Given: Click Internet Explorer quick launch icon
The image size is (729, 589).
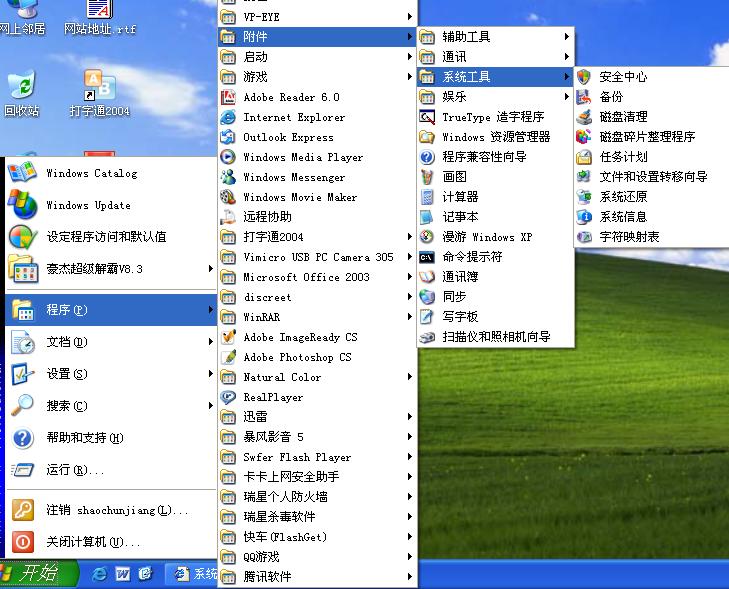Looking at the screenshot, I should click(x=99, y=575).
